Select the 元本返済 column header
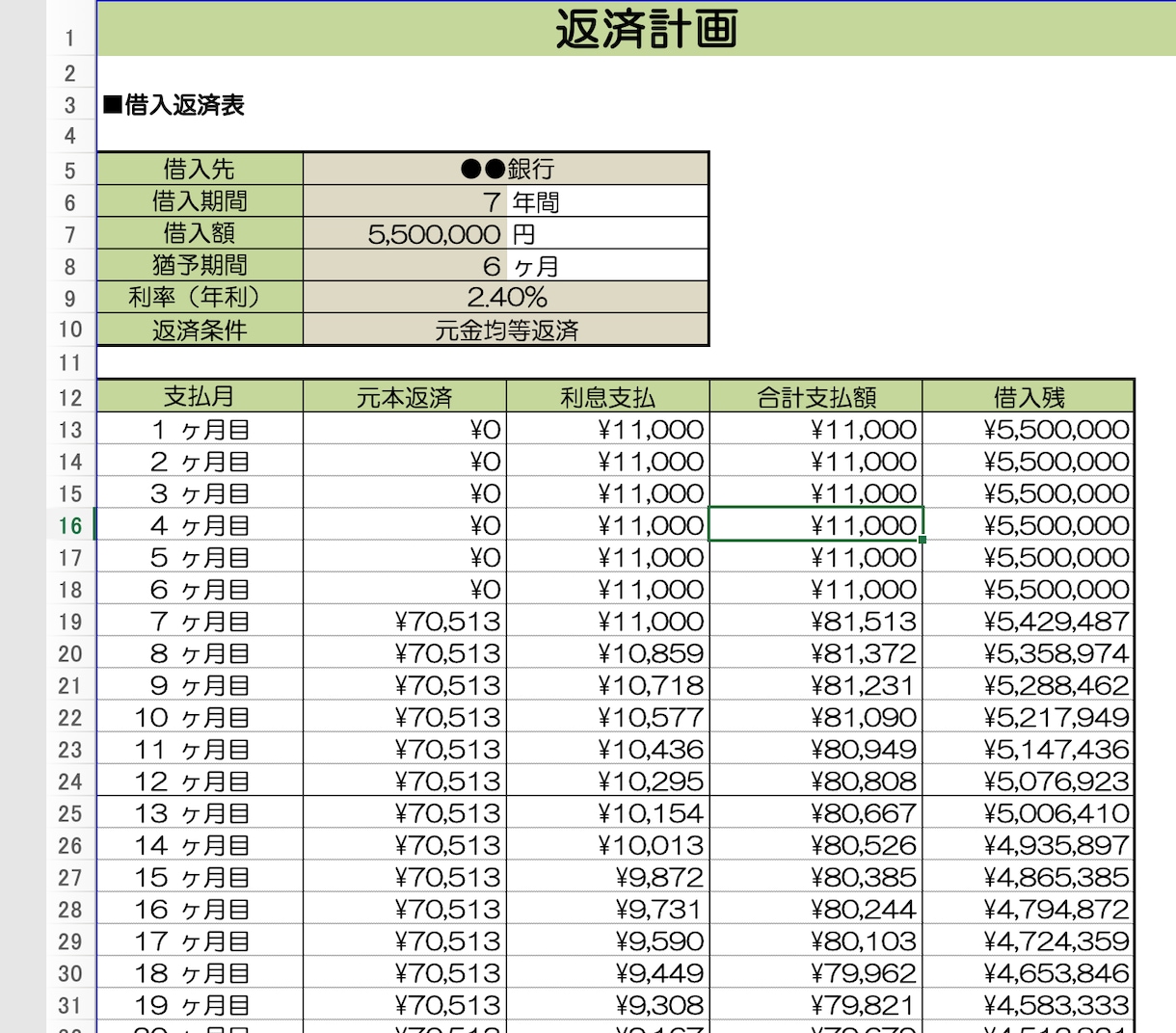This screenshot has height=1033, width=1176. tap(405, 397)
